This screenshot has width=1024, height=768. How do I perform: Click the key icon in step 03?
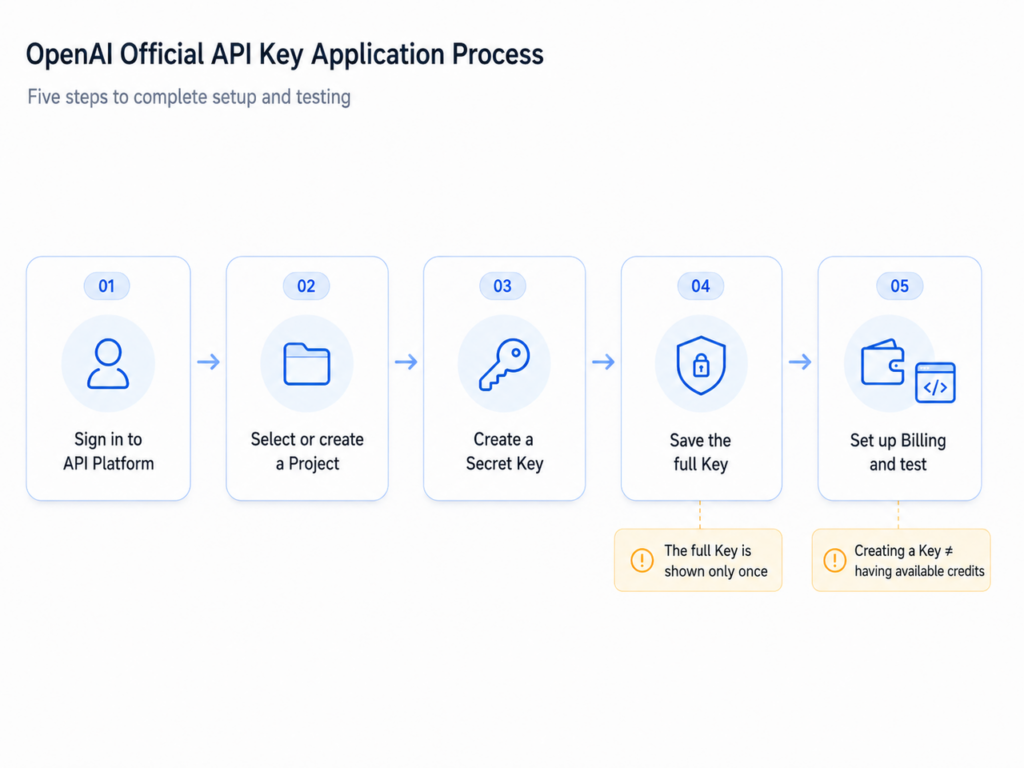(504, 364)
